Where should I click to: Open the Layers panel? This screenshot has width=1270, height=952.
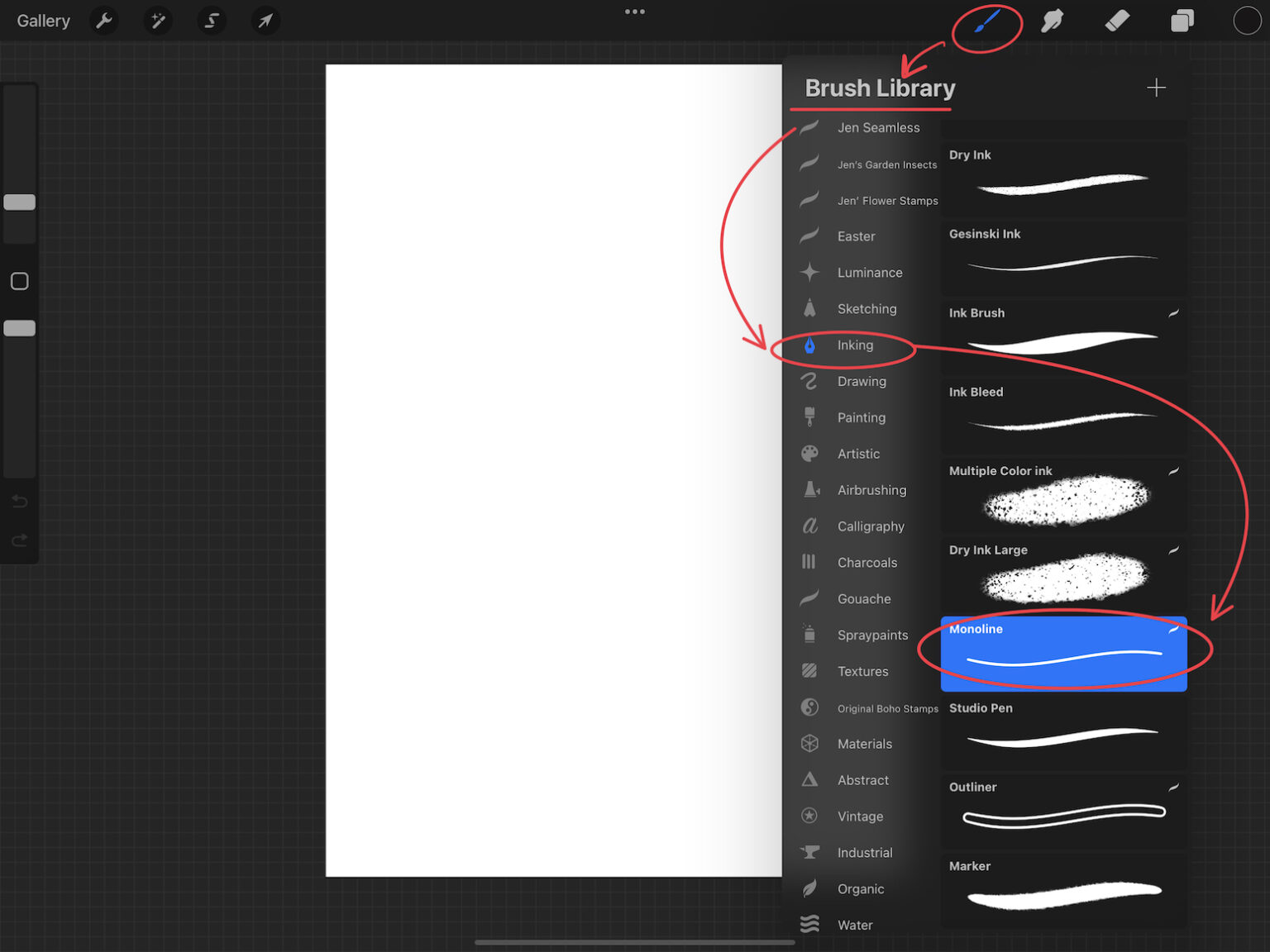[x=1182, y=21]
